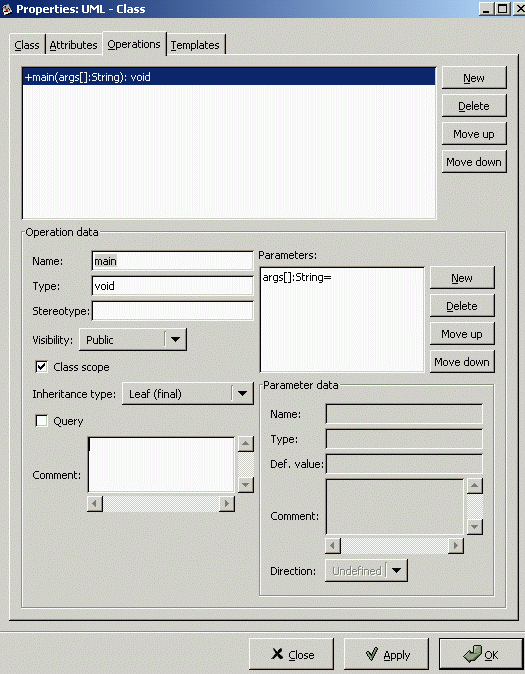Select the args[]:String= parameter entry
The image size is (525, 674).
coord(342,277)
